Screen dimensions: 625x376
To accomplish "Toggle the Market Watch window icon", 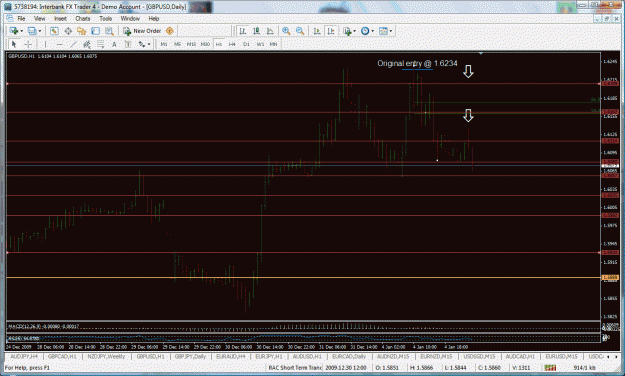I will tap(54, 31).
